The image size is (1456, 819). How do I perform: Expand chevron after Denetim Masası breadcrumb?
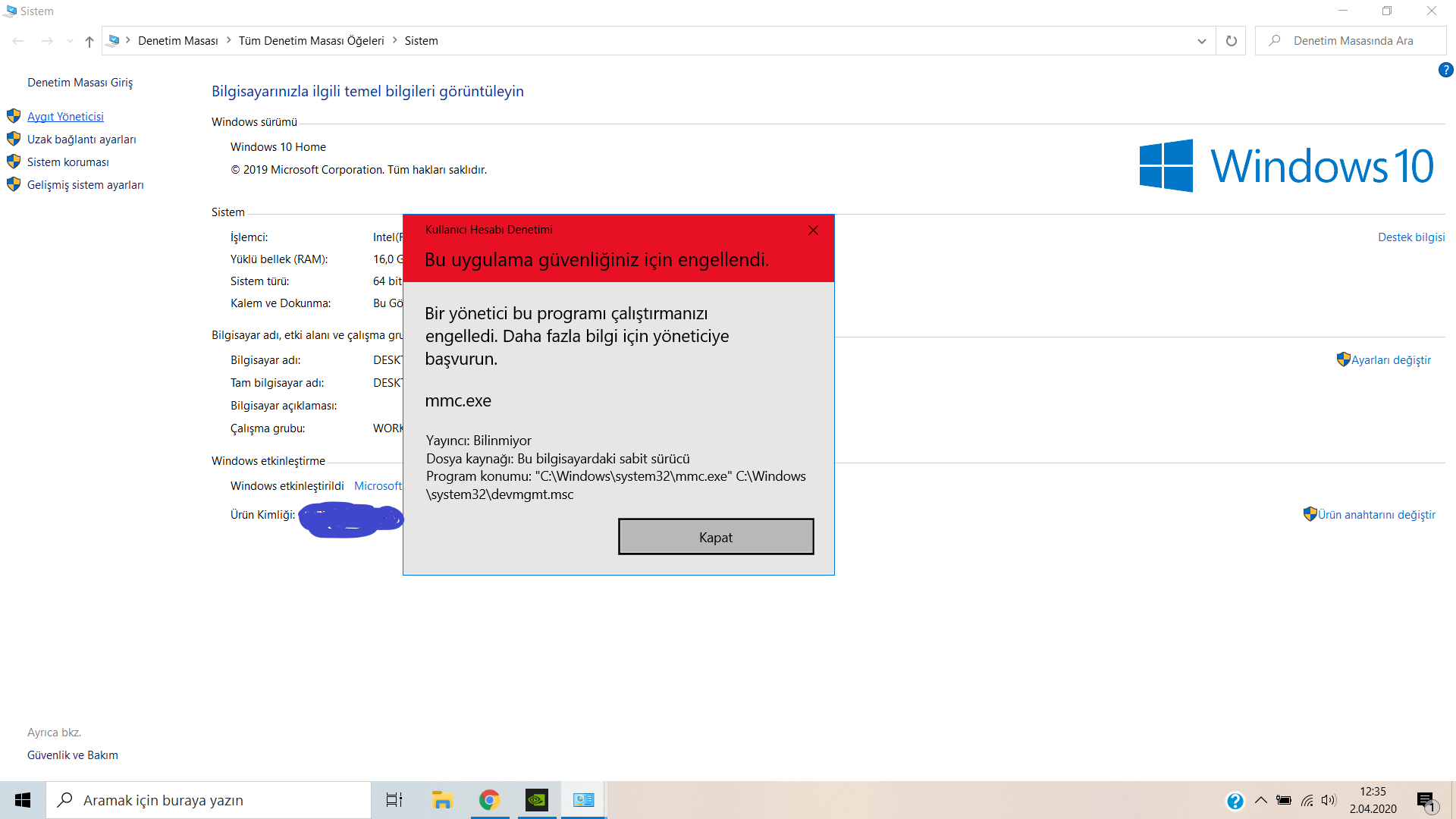click(x=228, y=40)
